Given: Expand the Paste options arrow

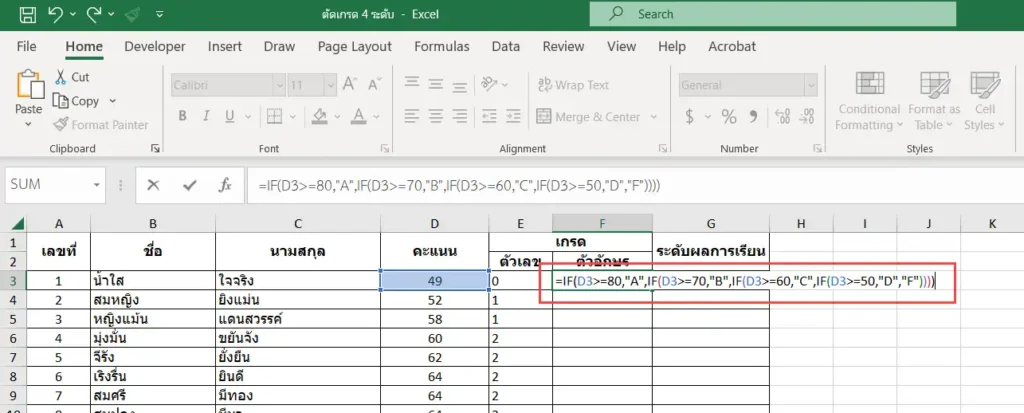Looking at the screenshot, I should coord(29,124).
